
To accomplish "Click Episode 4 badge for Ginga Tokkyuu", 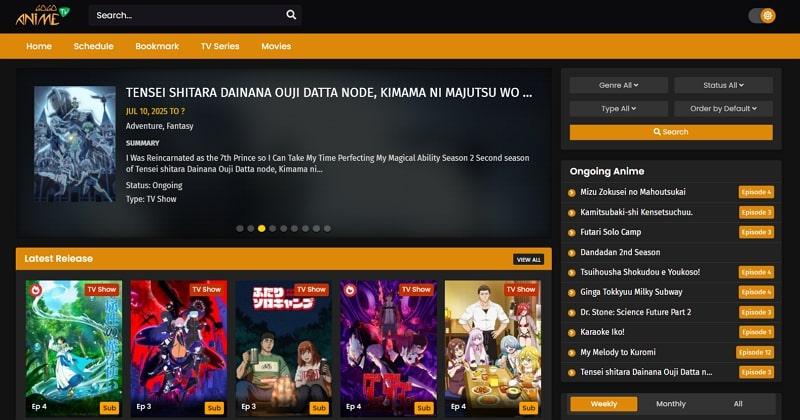I will coord(756,292).
